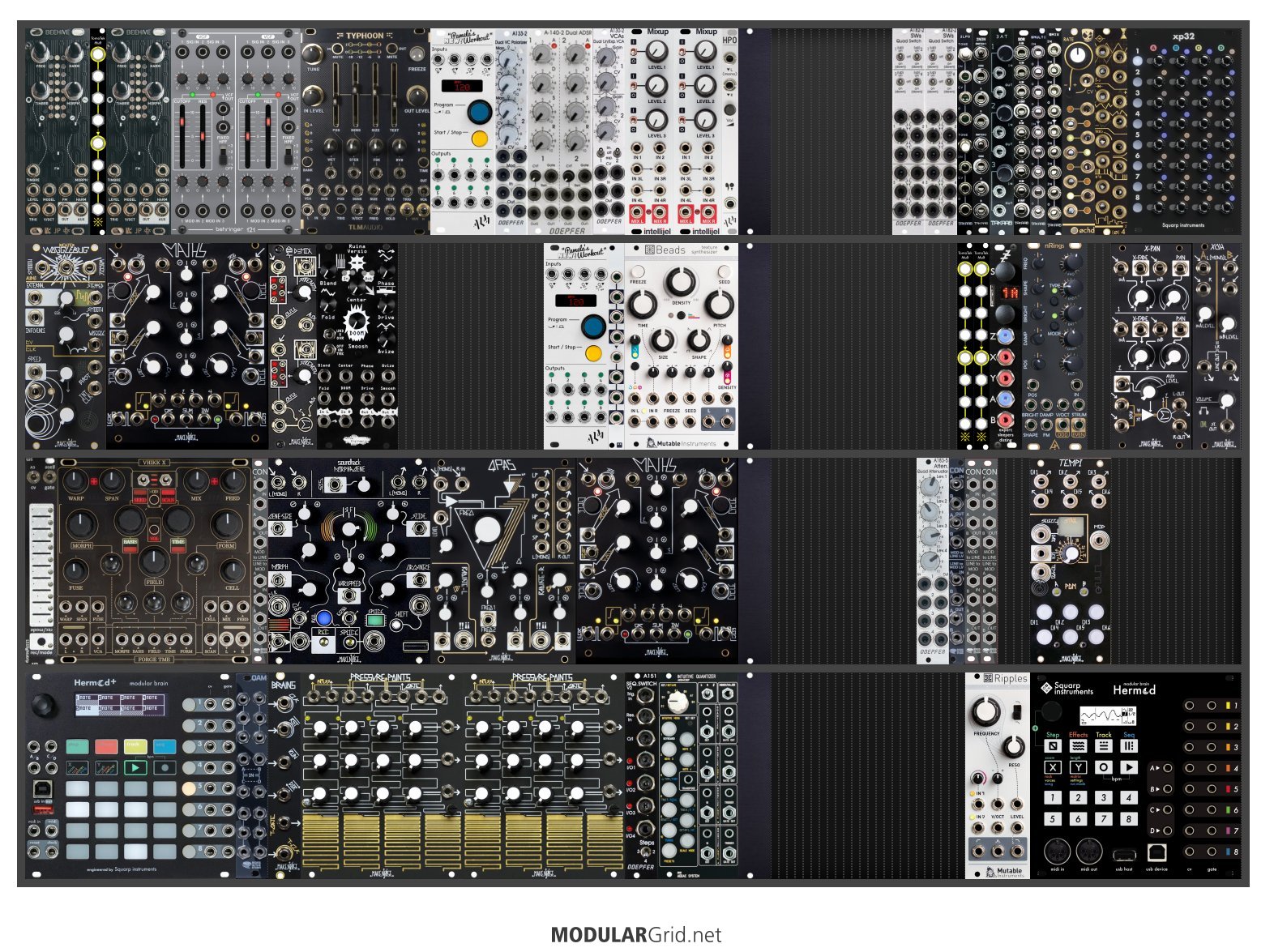
Task: Click the blue Program button on the top-row Pamela's Workout
Action: click(x=480, y=111)
